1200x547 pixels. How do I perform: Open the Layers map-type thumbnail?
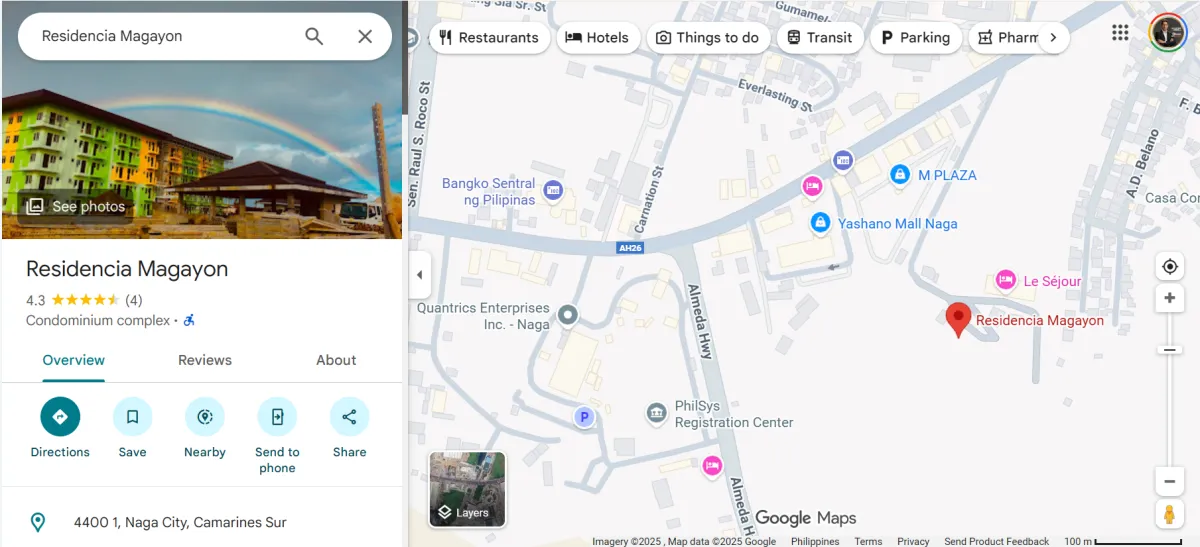(x=468, y=489)
